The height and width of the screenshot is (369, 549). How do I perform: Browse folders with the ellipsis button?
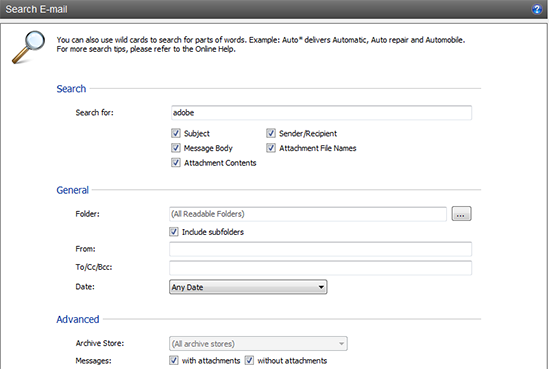click(461, 214)
